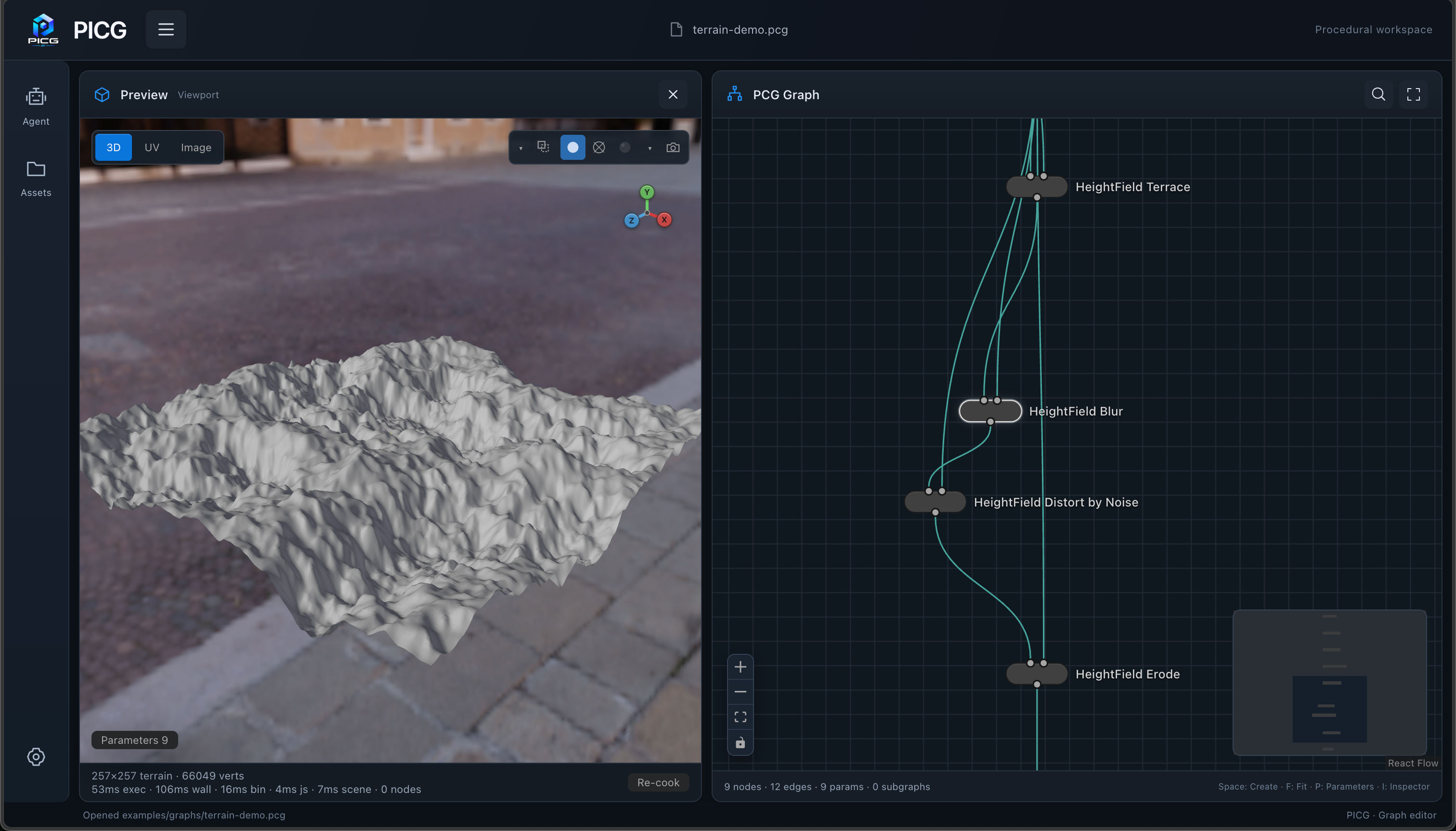Click the HeightField Erode output port
1456x831 pixels.
click(x=1037, y=684)
